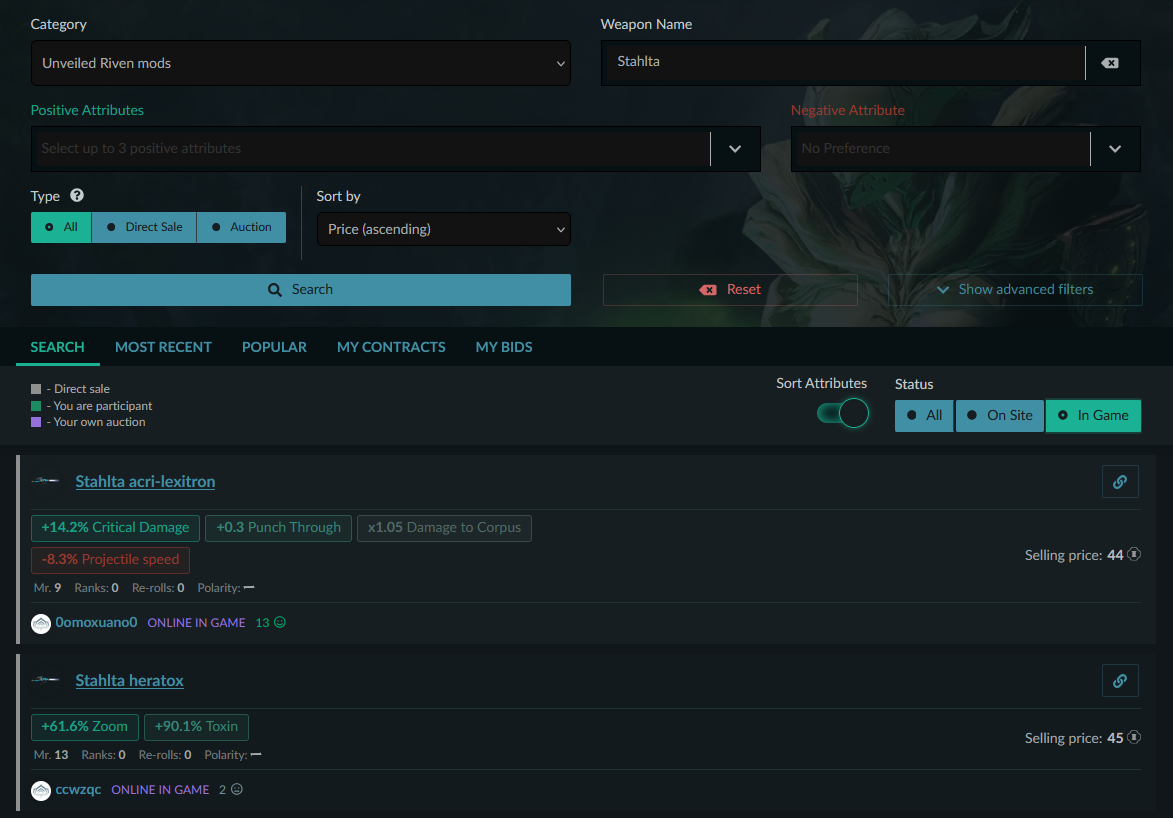Clear the Stahlta weapon name field
1173x818 pixels.
click(1110, 63)
